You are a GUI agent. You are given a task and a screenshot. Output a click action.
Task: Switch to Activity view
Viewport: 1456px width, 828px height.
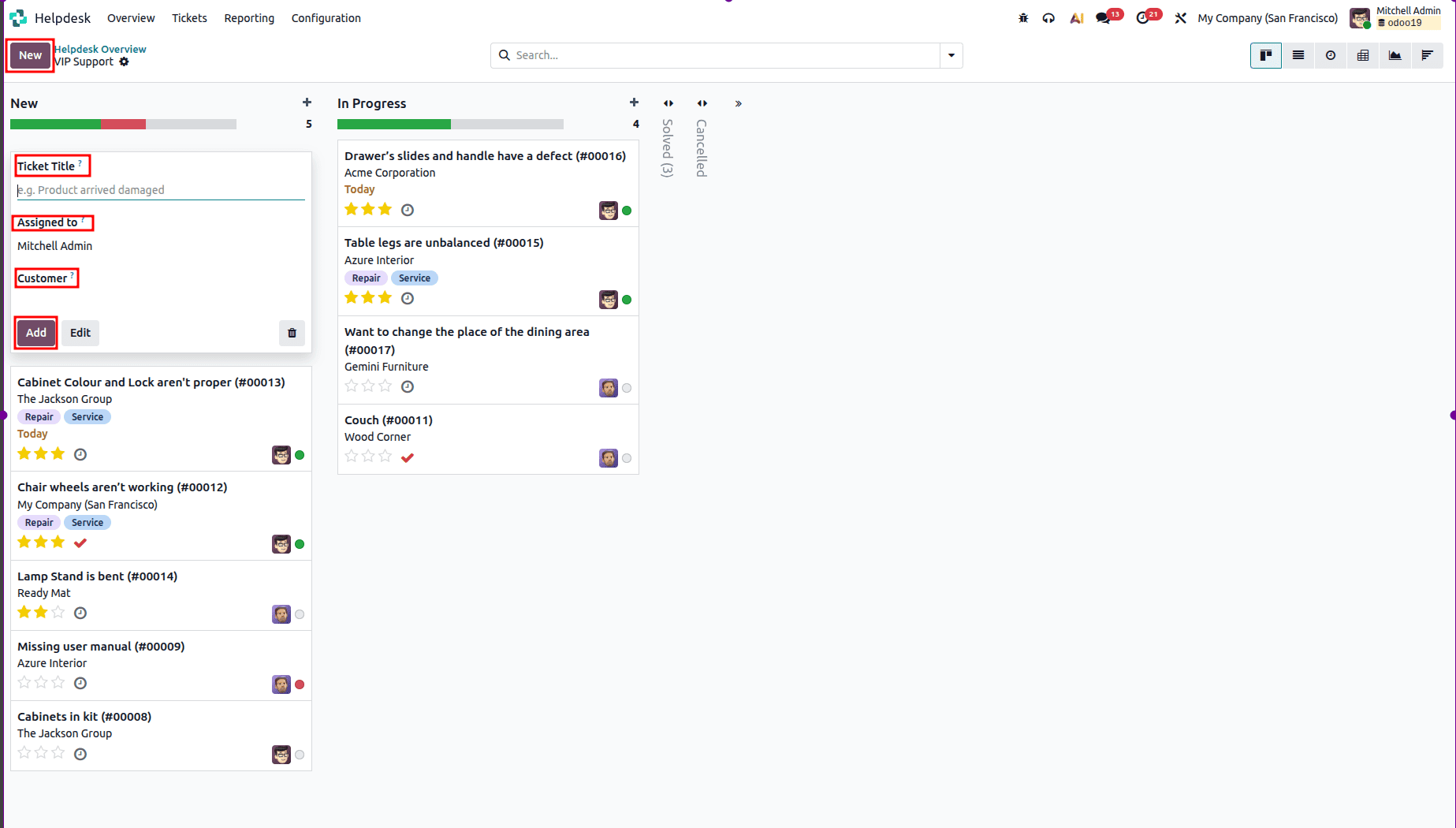coord(1331,55)
